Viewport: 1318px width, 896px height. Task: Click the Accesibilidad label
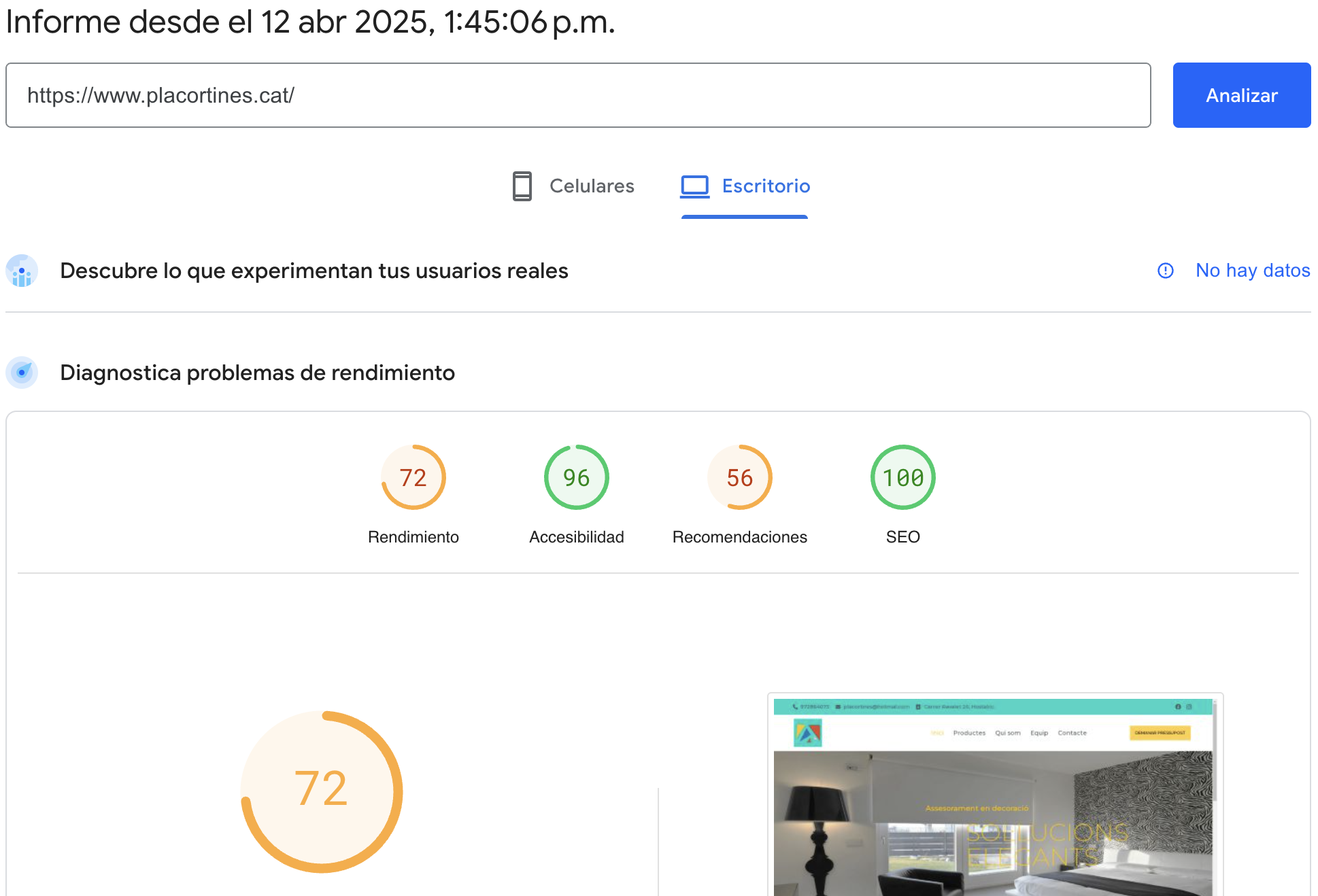pos(576,537)
